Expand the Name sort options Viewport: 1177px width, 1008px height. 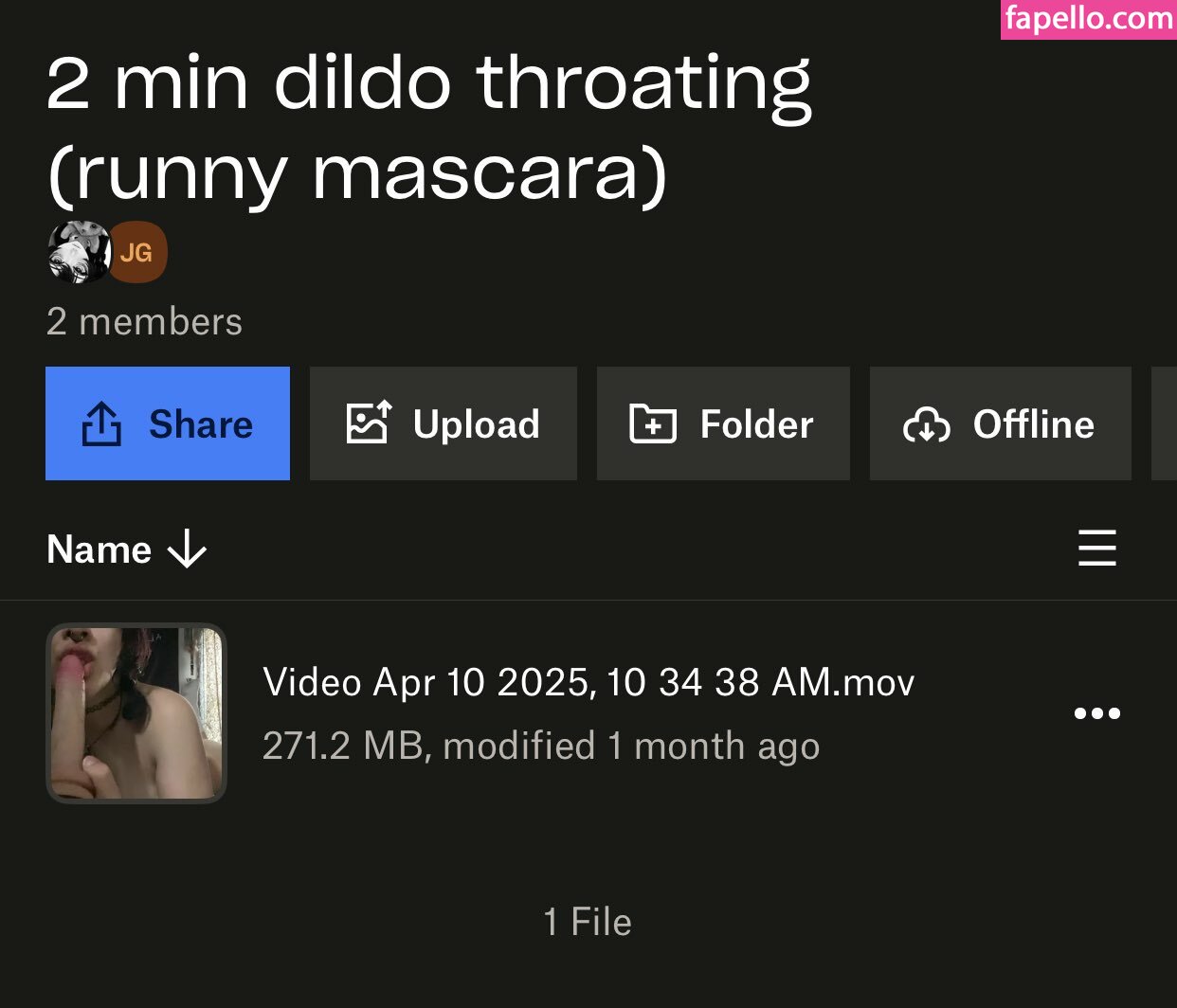coord(100,549)
